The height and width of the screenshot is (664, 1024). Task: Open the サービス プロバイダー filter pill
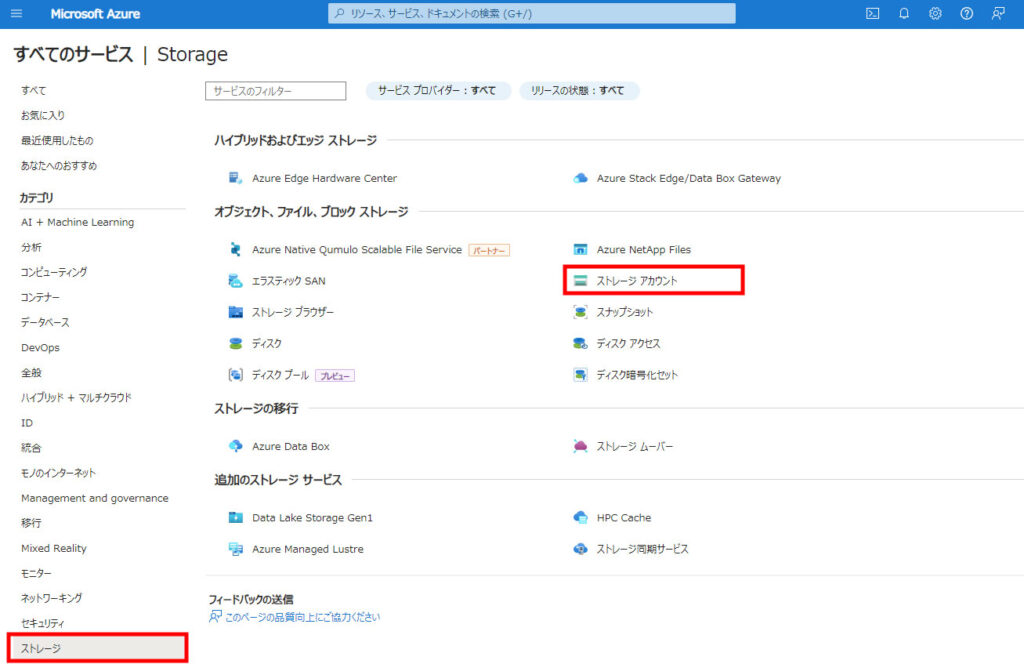(x=437, y=91)
